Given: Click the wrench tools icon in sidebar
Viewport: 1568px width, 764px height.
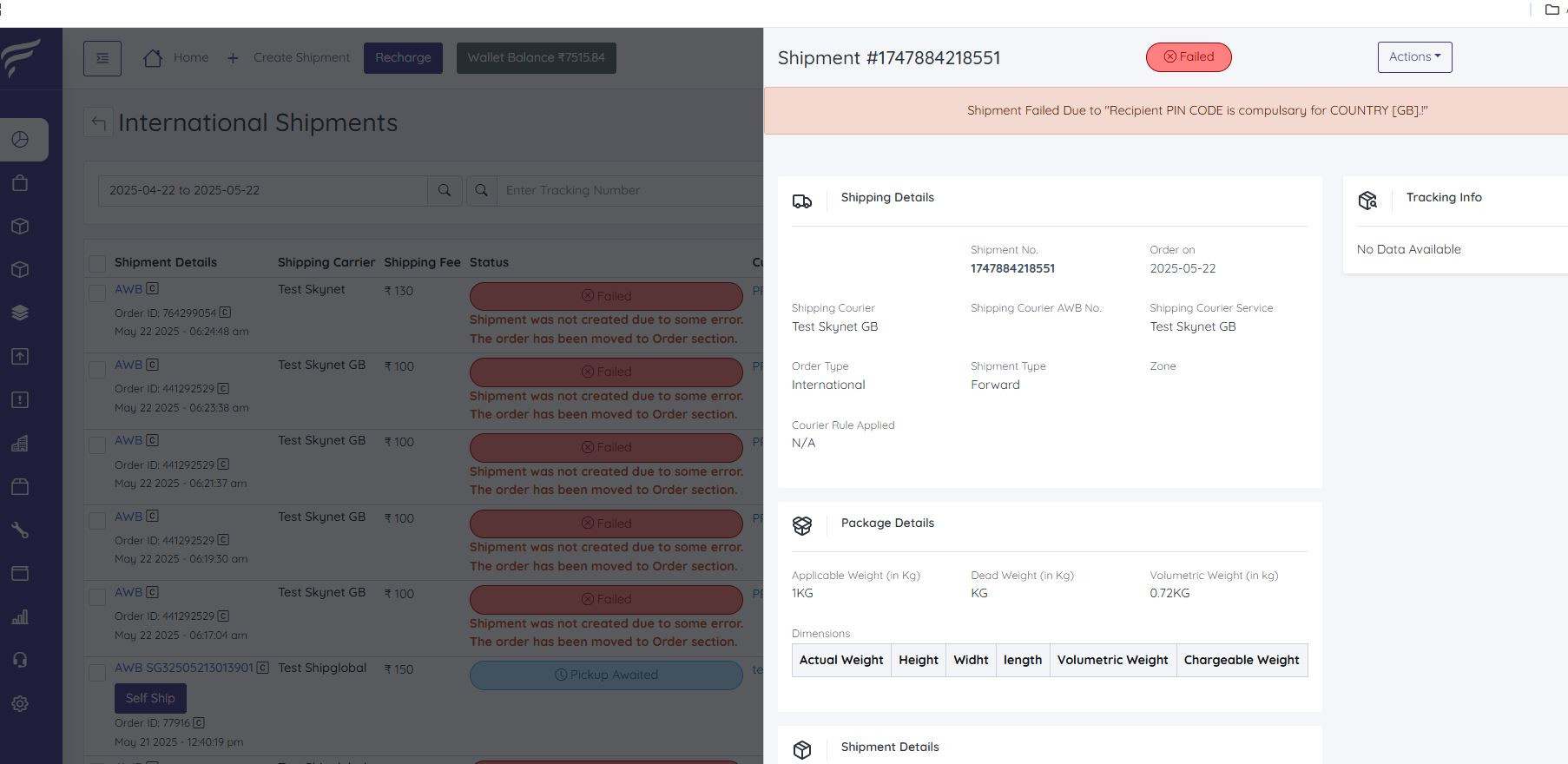Looking at the screenshot, I should click(x=20, y=530).
